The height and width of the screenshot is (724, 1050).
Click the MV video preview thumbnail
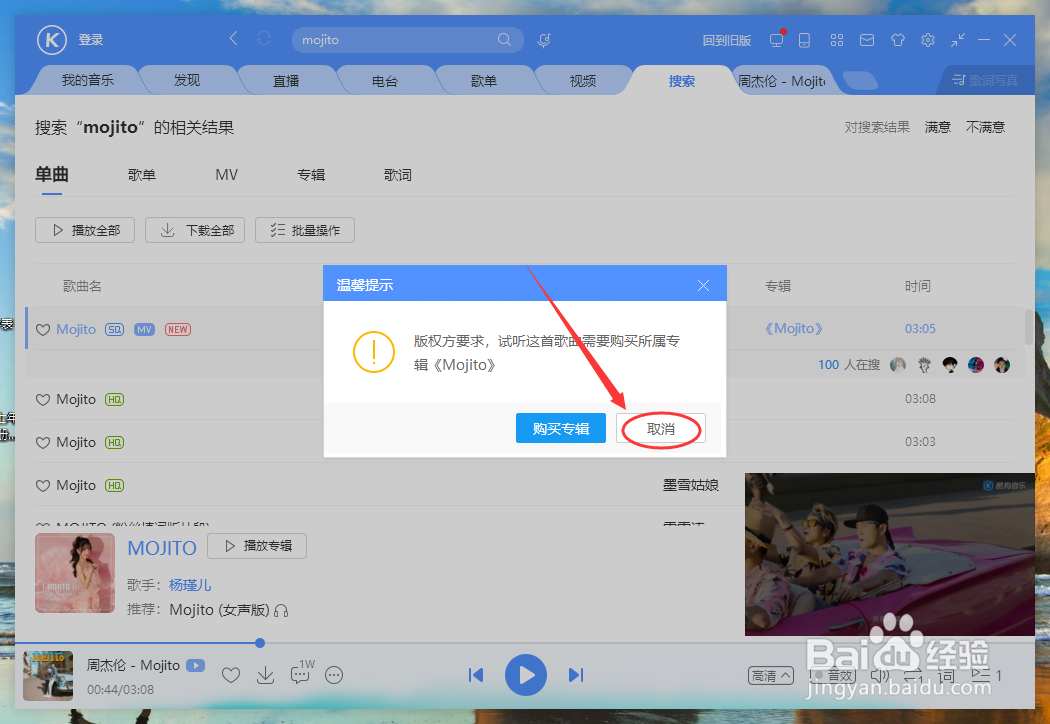[890, 555]
